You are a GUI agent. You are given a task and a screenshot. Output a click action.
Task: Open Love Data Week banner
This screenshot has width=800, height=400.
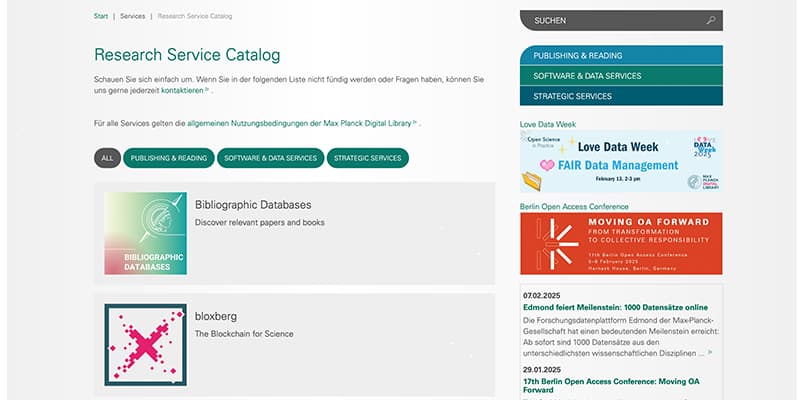point(621,161)
